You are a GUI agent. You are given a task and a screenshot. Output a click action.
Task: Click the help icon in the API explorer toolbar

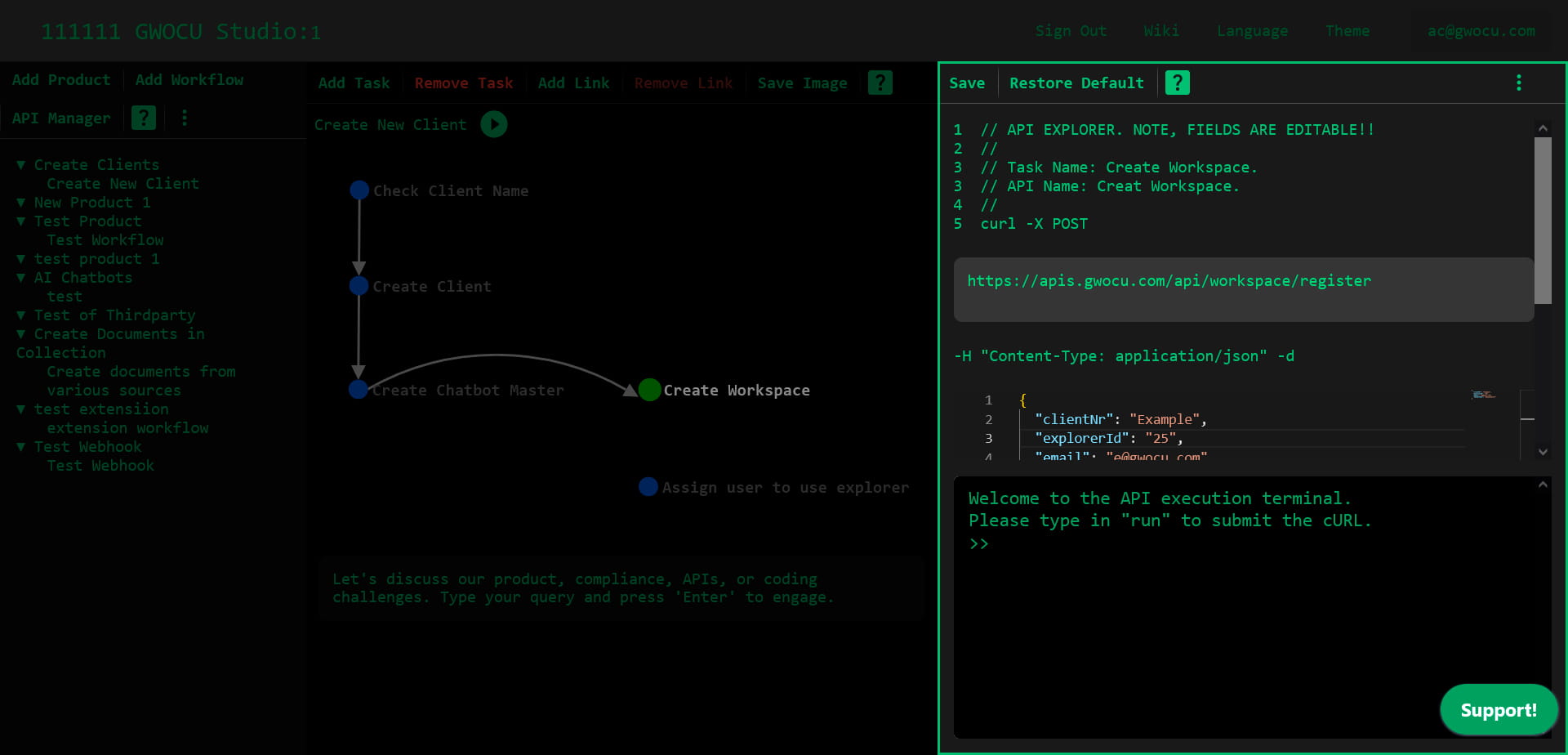[1177, 83]
